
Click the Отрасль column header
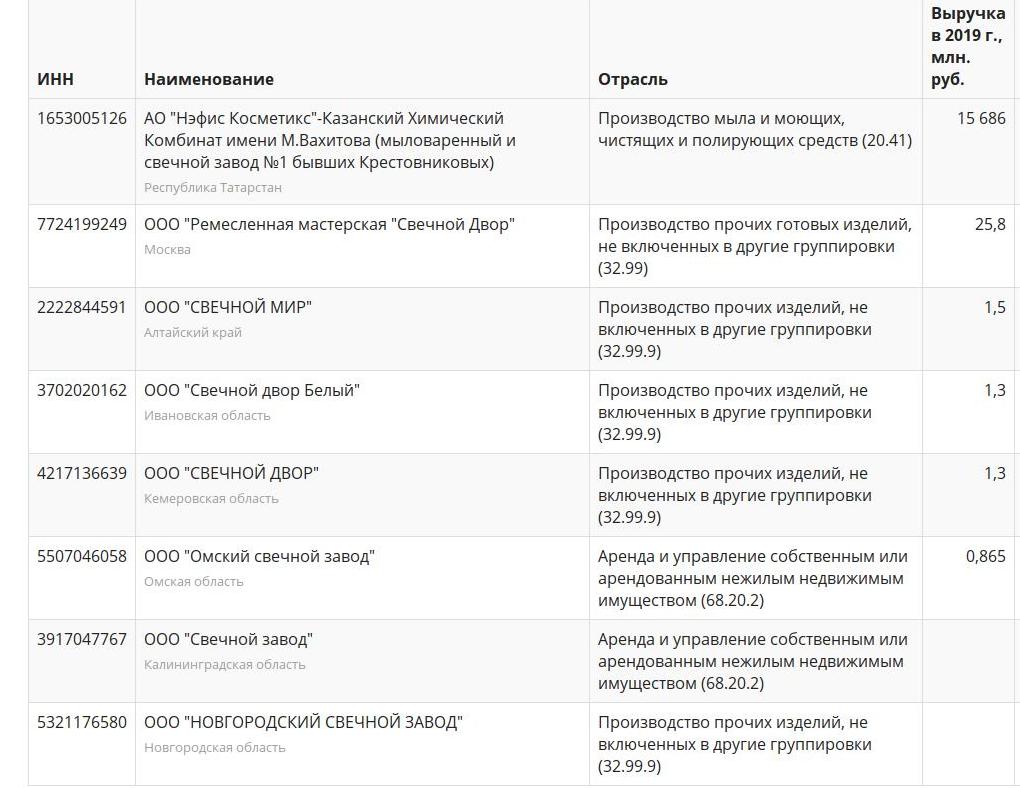click(633, 79)
